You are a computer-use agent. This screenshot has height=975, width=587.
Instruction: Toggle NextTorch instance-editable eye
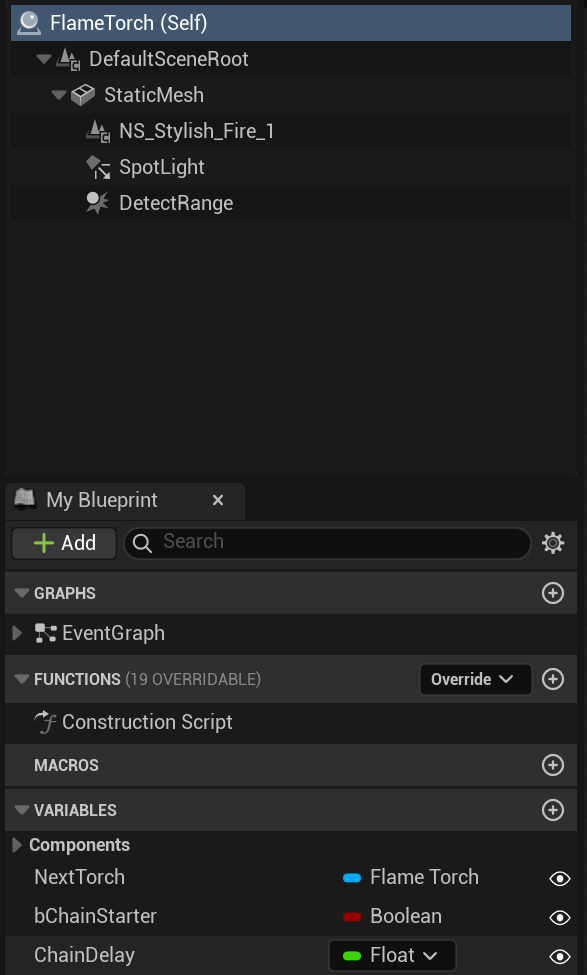click(x=560, y=878)
